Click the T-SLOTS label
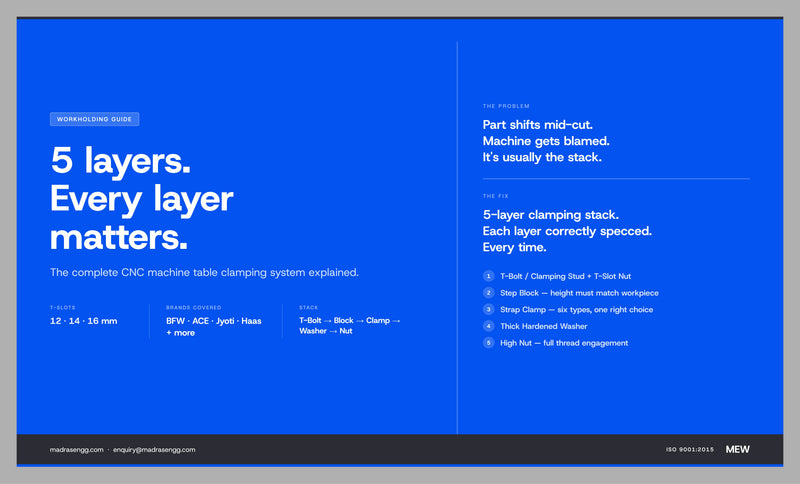The height and width of the screenshot is (484, 800). click(x=63, y=308)
